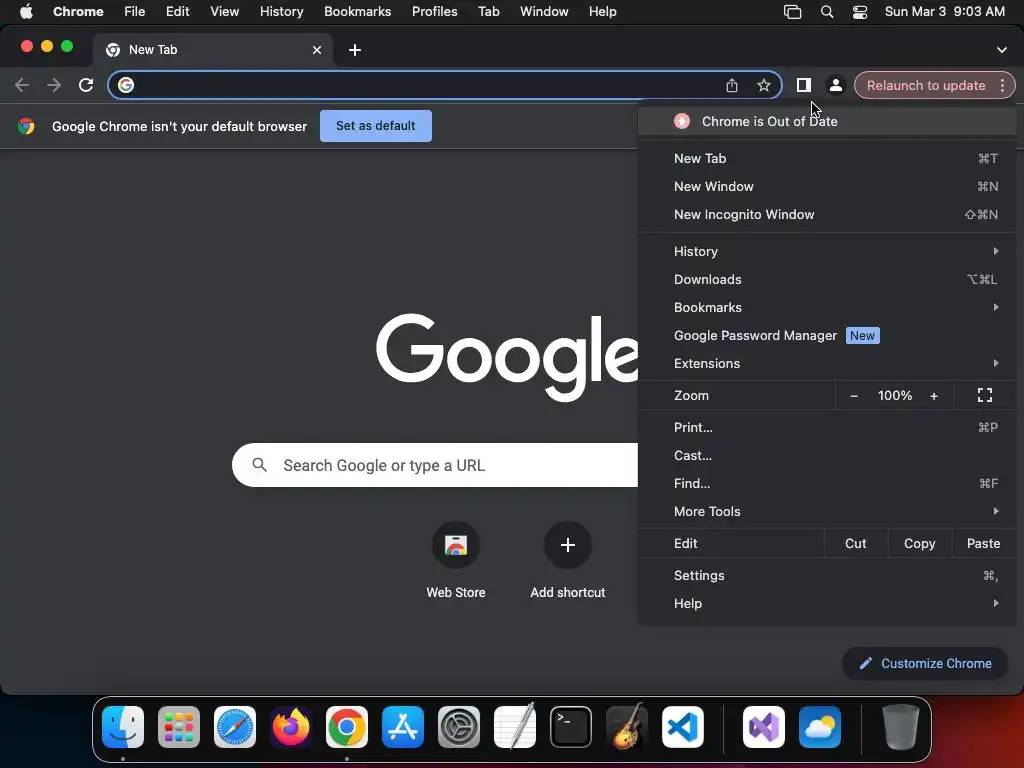The width and height of the screenshot is (1024, 768).
Task: Choose Print... from the menu
Action: point(827,428)
